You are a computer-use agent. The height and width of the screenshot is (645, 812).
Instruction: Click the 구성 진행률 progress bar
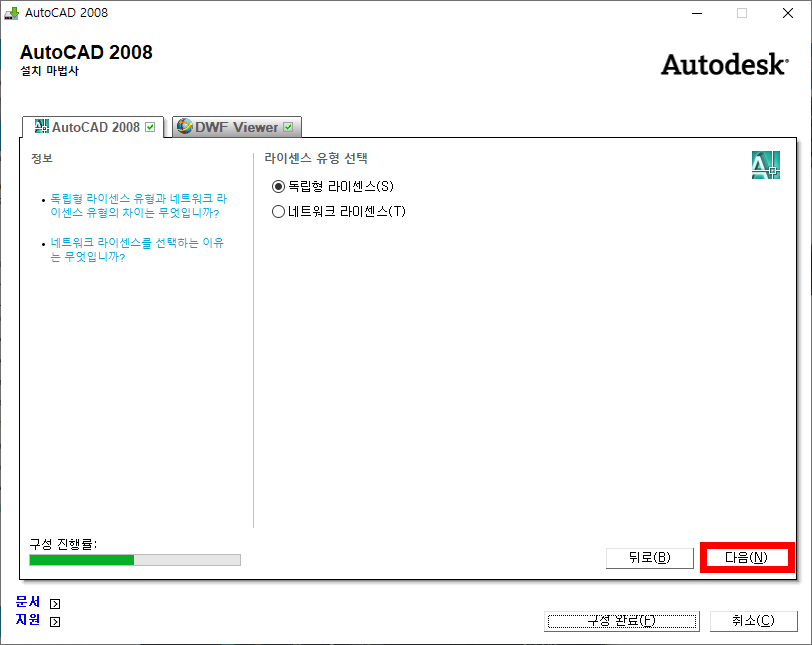click(135, 560)
